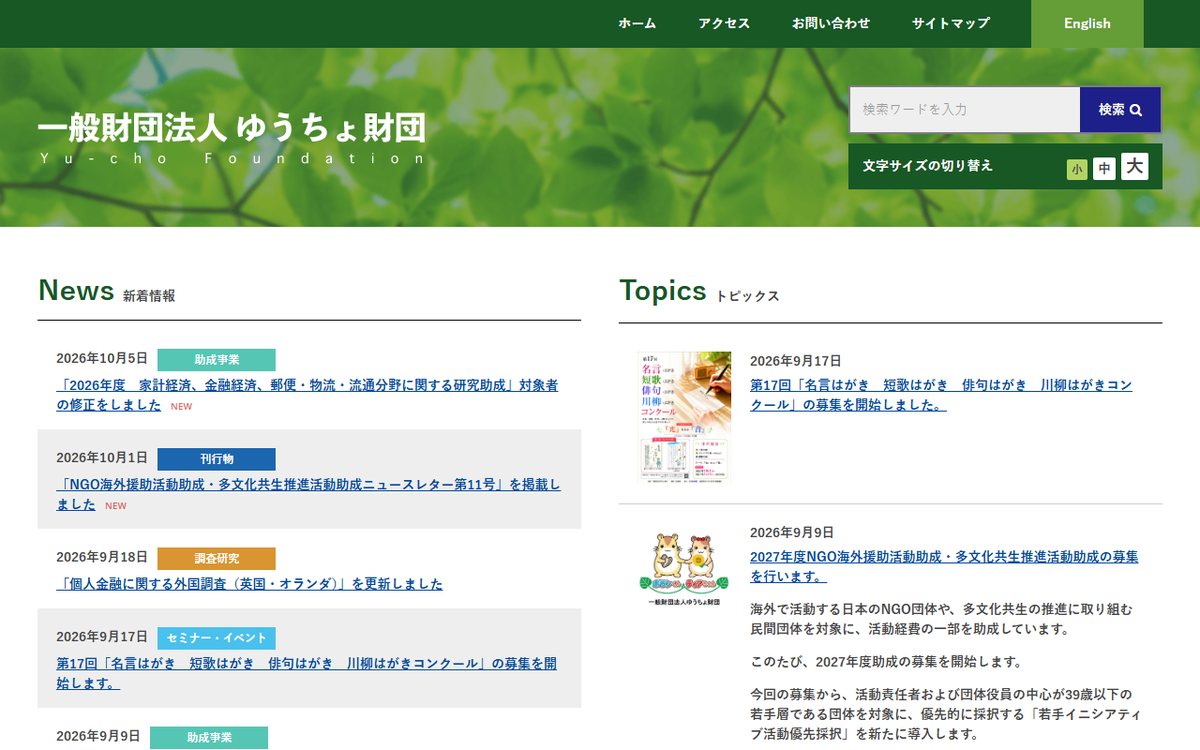Viewport: 1200px width, 750px height.
Task: Click the ゆうちょ財団 site logo title
Action: coord(232,128)
